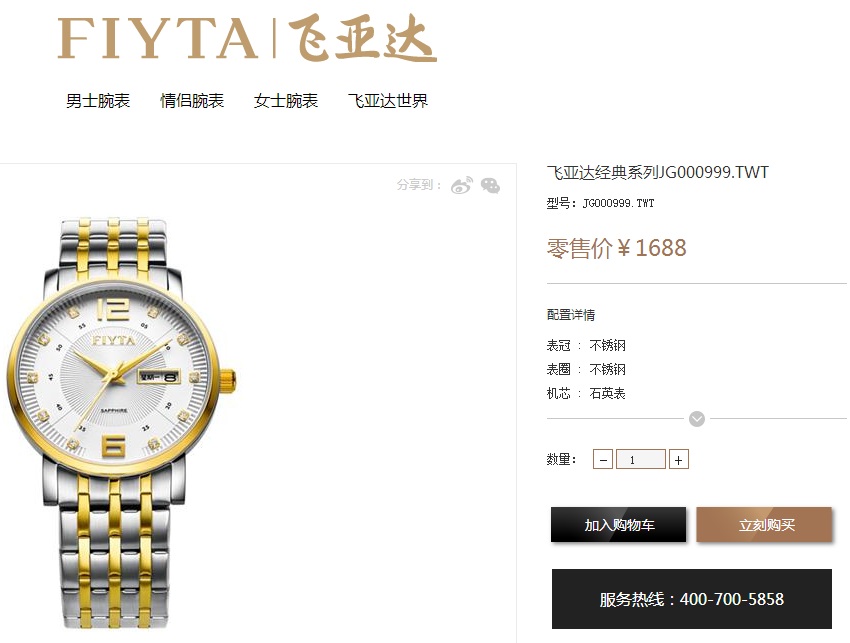850x643 pixels.
Task: Click the retail price ¥1688 text
Action: (617, 248)
